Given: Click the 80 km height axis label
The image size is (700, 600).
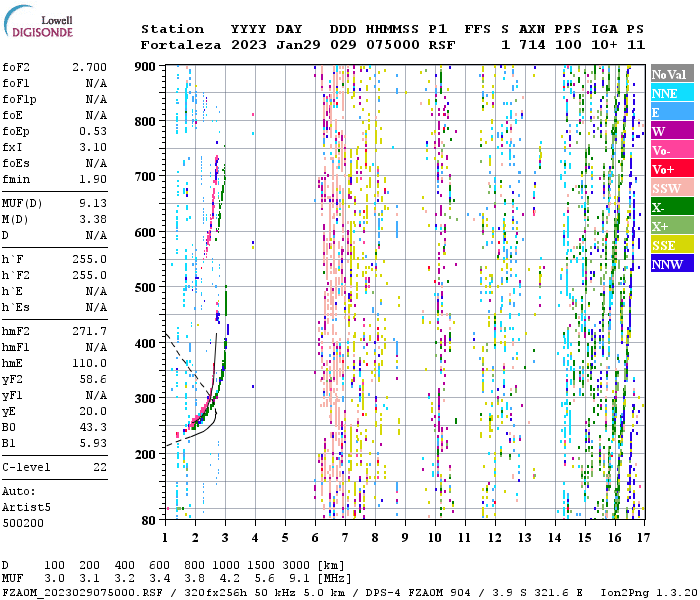Looking at the screenshot, I should (x=149, y=521).
